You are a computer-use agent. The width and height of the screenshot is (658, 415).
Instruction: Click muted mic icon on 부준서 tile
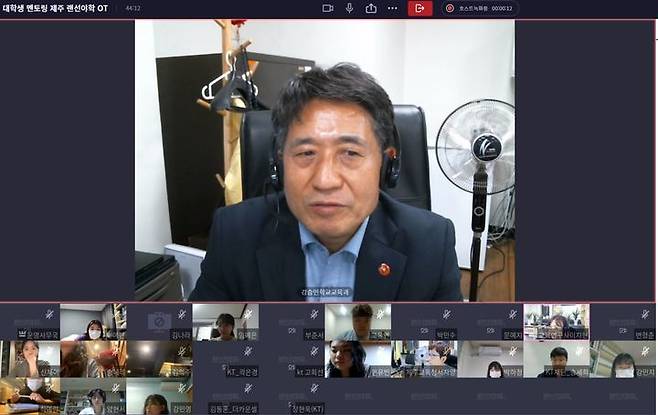coord(314,314)
